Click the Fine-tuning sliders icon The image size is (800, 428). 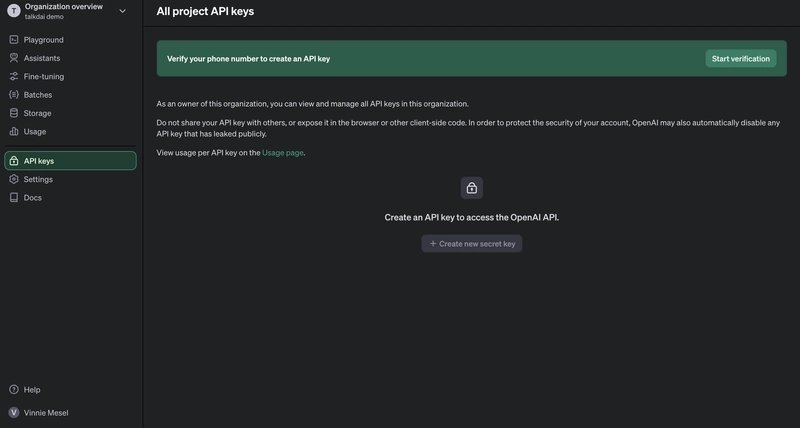pyautogui.click(x=14, y=77)
